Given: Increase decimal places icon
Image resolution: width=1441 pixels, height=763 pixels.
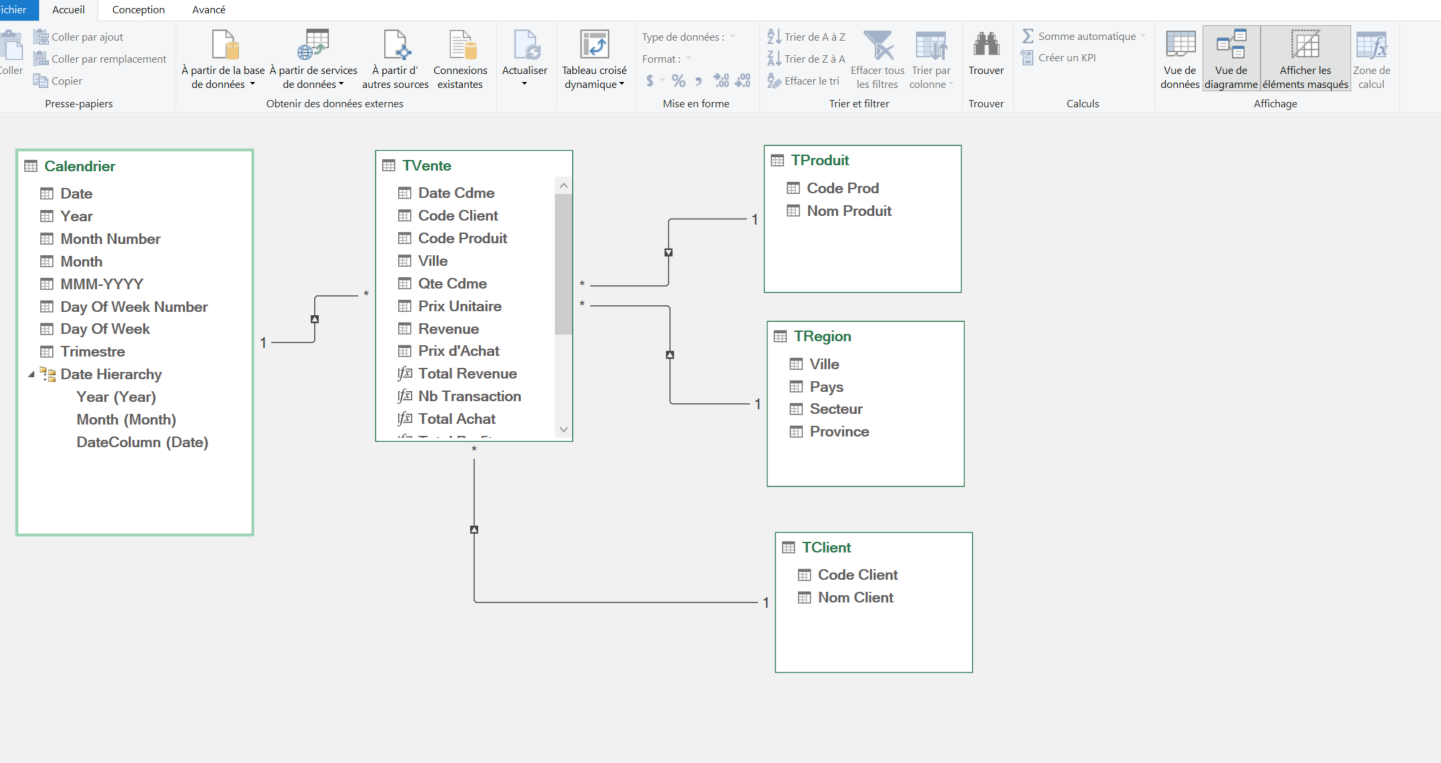Looking at the screenshot, I should pyautogui.click(x=722, y=81).
